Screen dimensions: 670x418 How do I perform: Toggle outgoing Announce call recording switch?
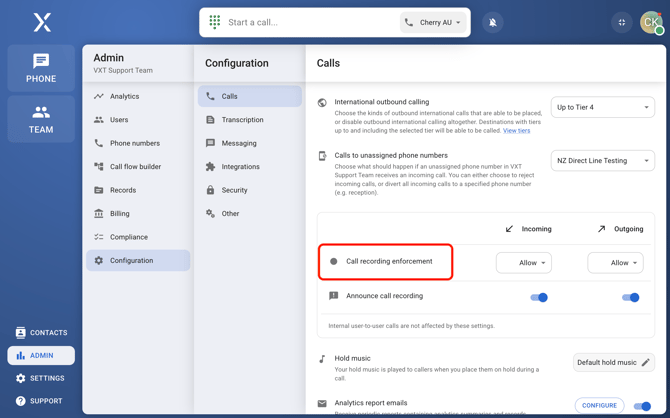pyautogui.click(x=630, y=297)
